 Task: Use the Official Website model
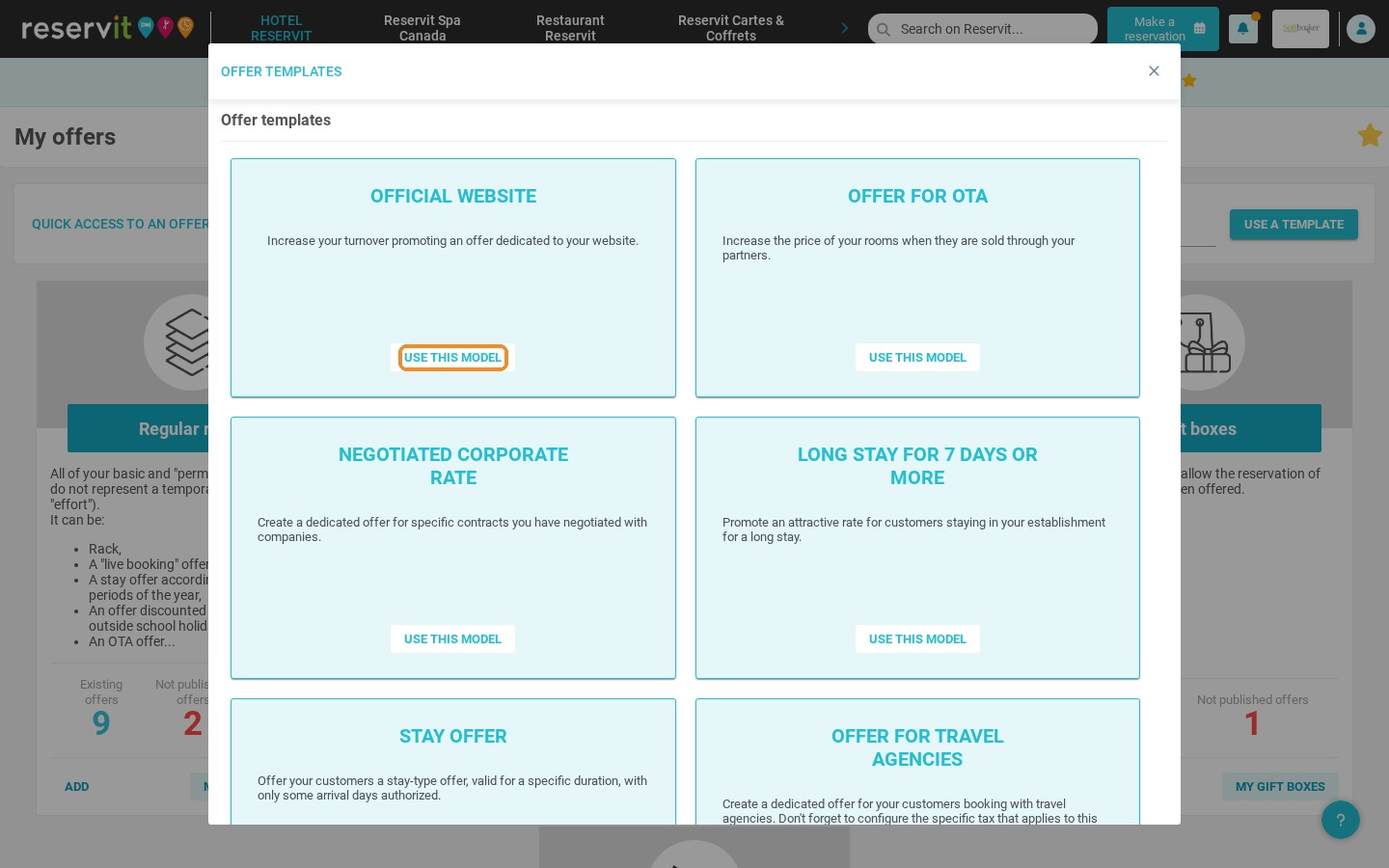(452, 358)
